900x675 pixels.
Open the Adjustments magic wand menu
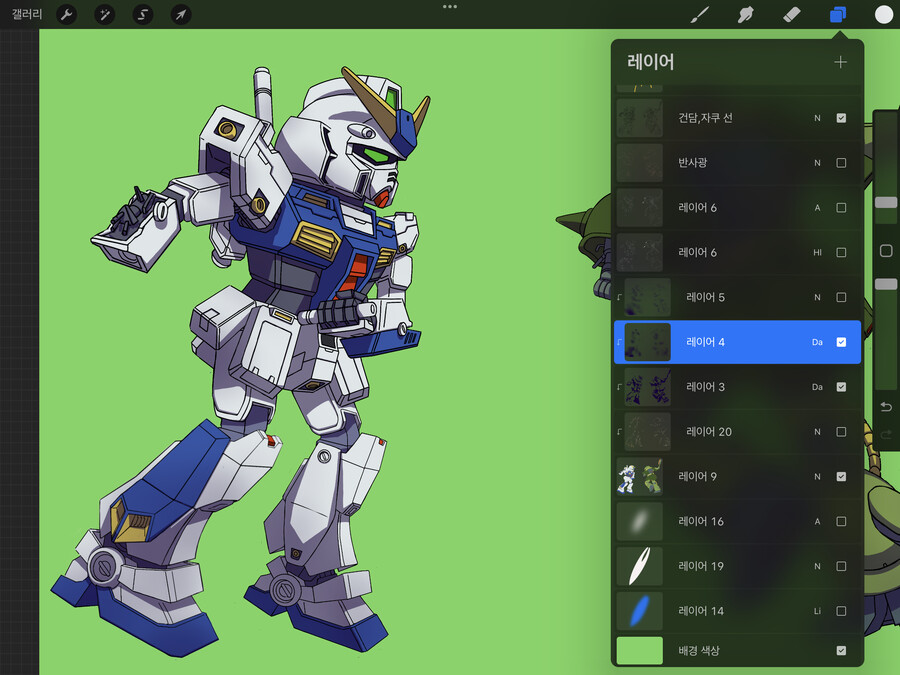tap(104, 14)
